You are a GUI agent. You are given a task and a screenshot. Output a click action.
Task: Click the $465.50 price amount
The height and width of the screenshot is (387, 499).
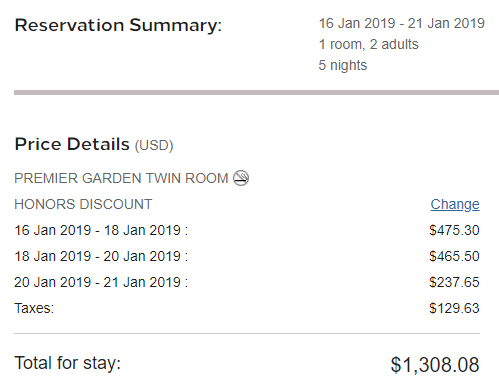pyautogui.click(x=454, y=256)
